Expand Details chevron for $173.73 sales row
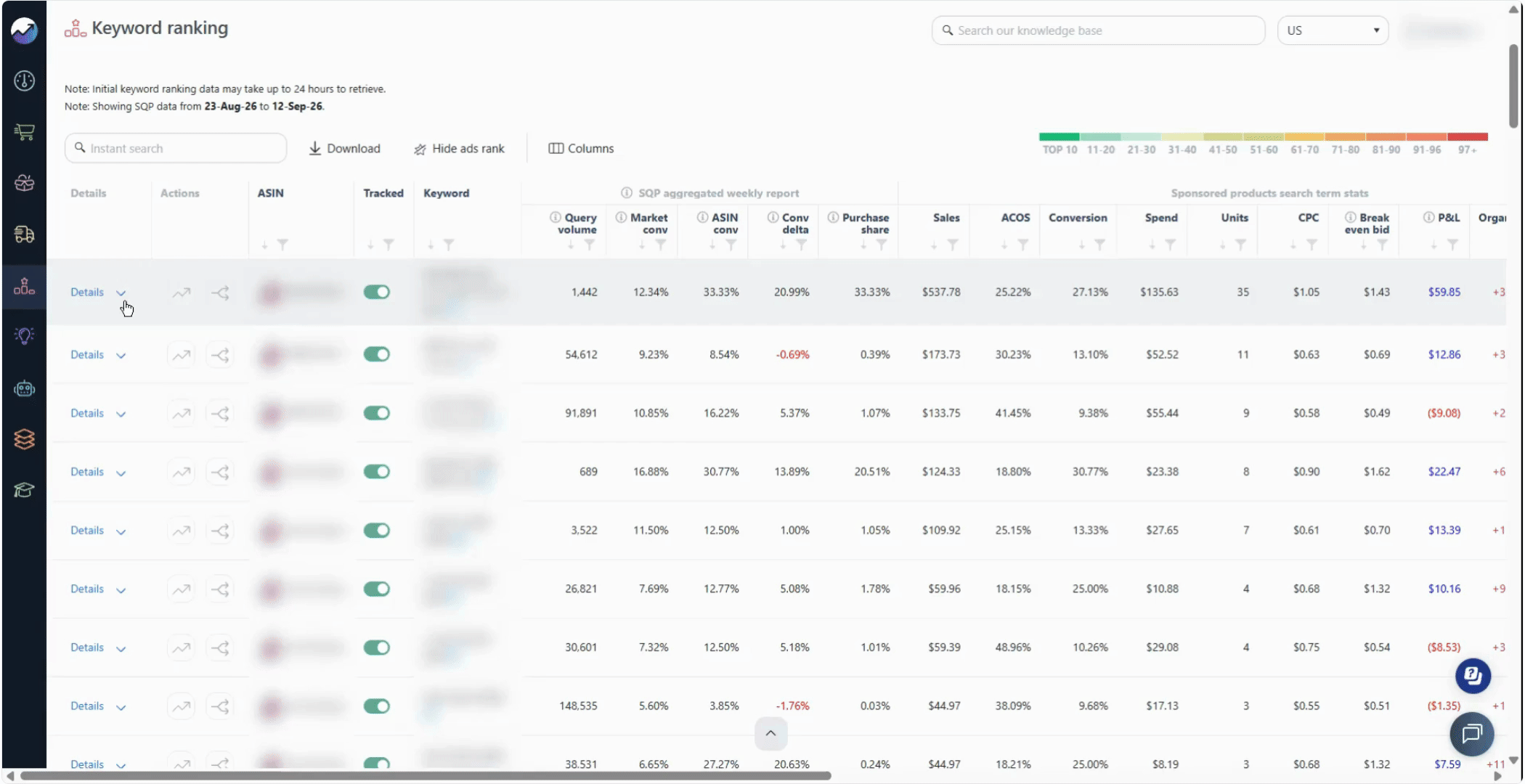 [x=121, y=356]
